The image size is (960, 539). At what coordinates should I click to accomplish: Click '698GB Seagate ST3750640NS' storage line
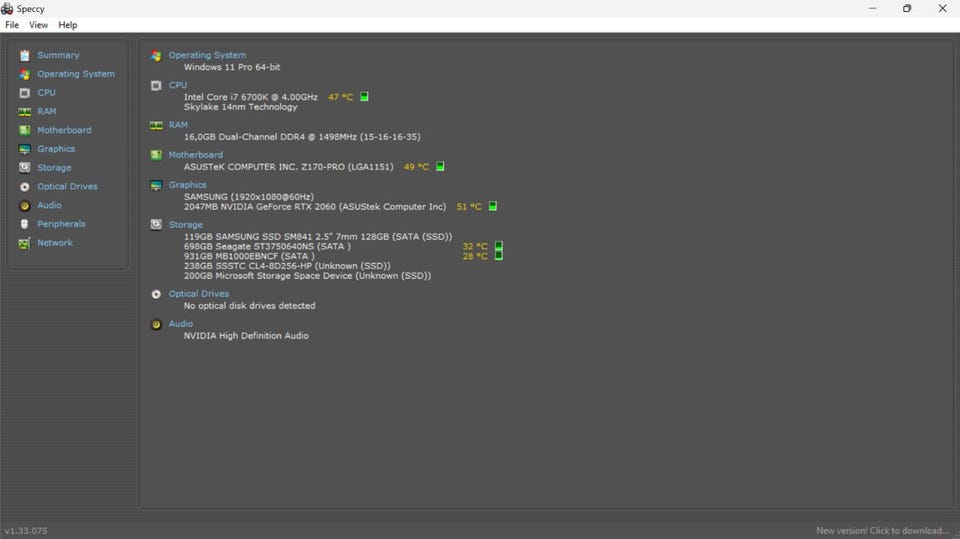point(267,246)
